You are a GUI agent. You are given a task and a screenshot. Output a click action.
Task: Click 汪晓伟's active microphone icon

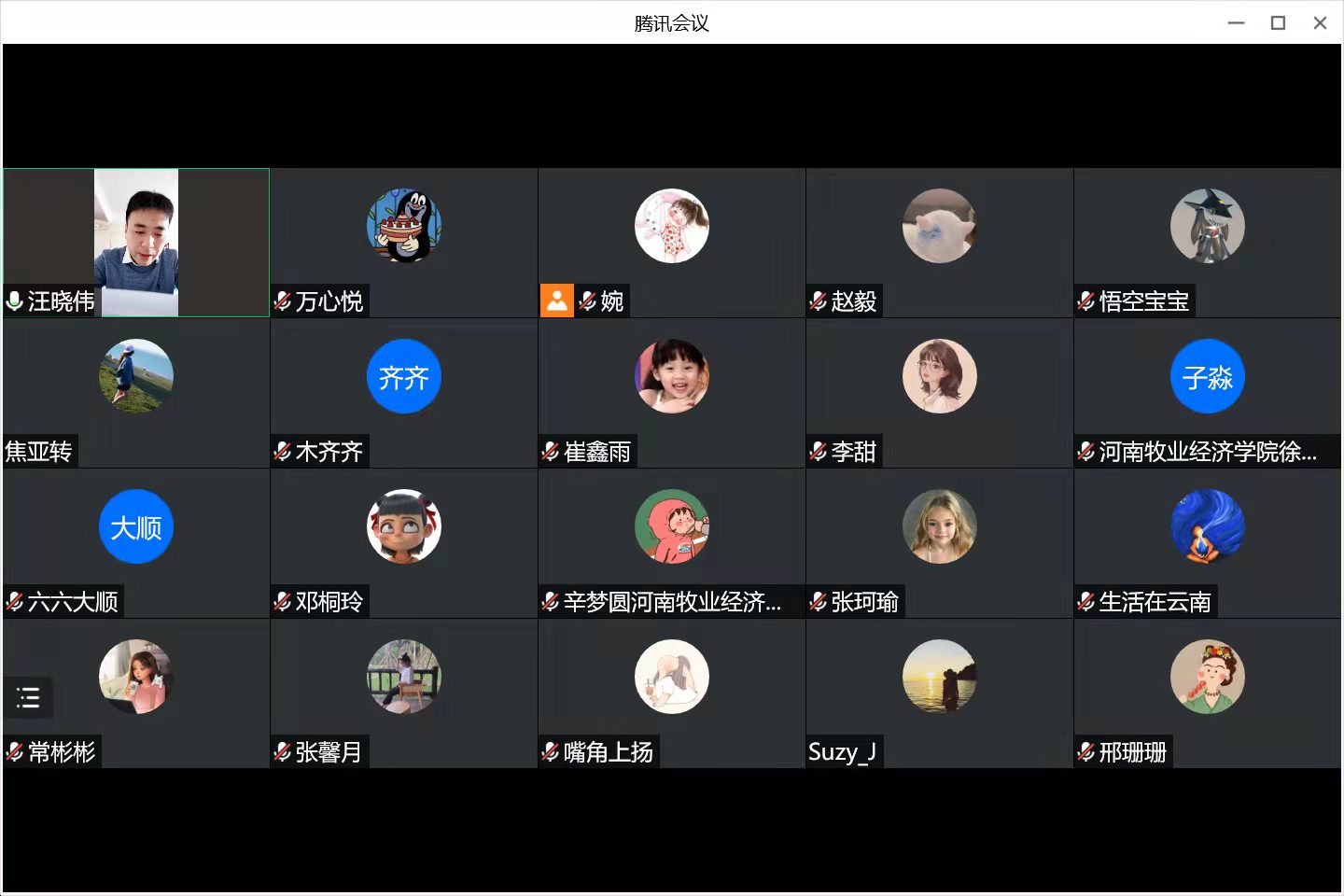pyautogui.click(x=15, y=301)
